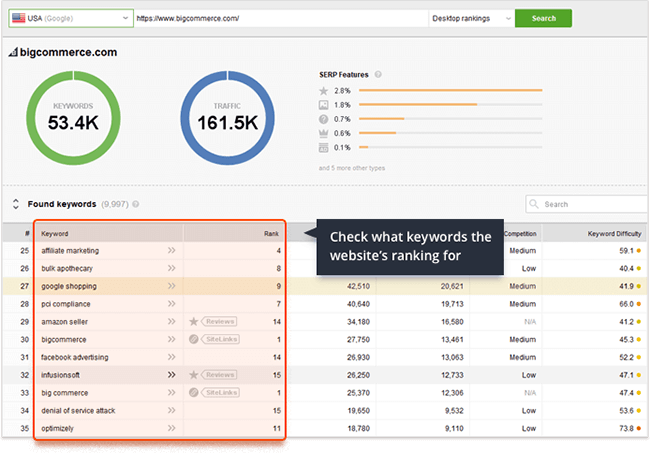Click the 19,713 value in pci compliance row
Image resolution: width=650 pixels, height=453 pixels.
(x=452, y=304)
